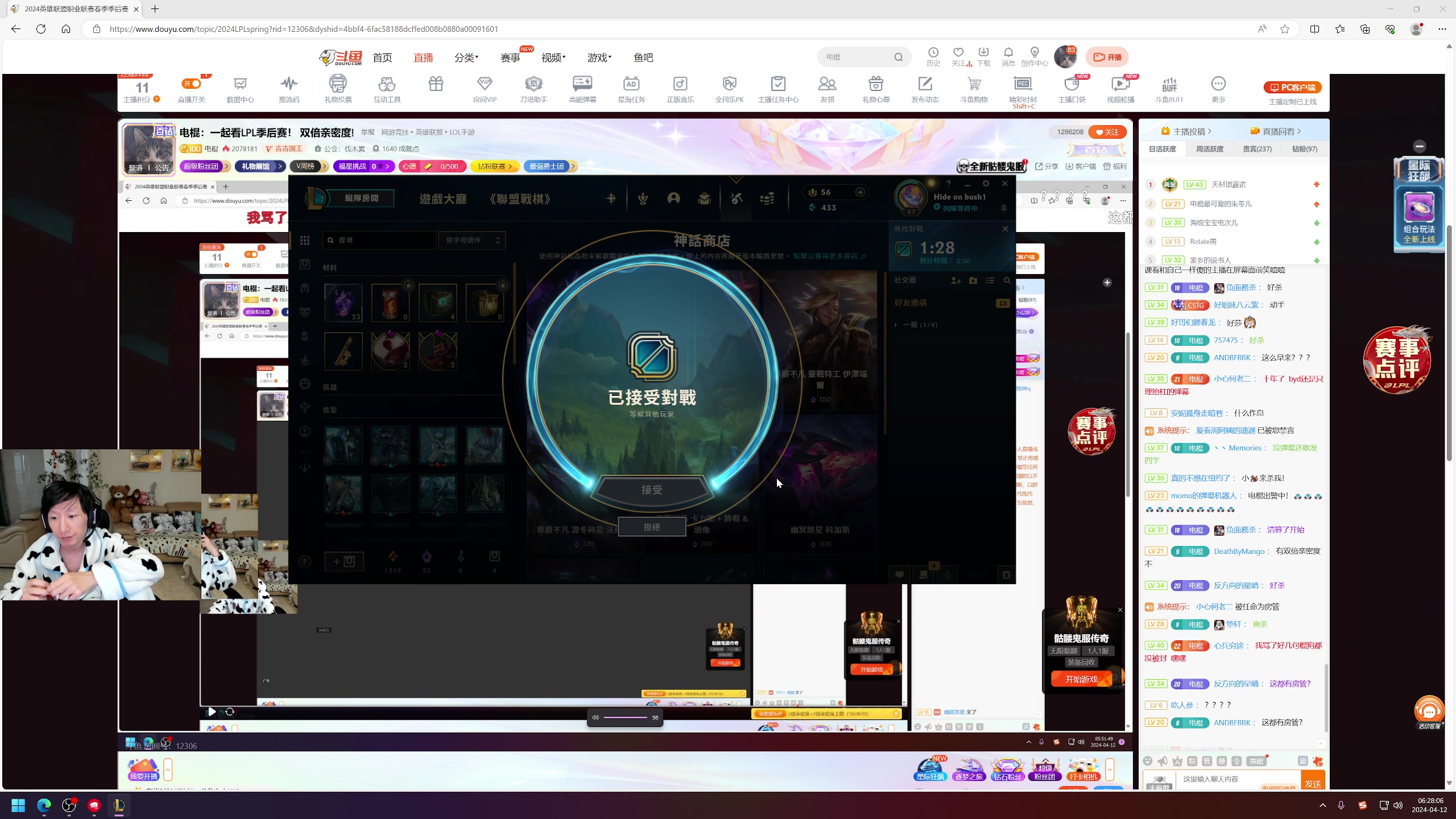Open the 推流码 stream code icon
Screen dimensions: 1456x819
(289, 90)
